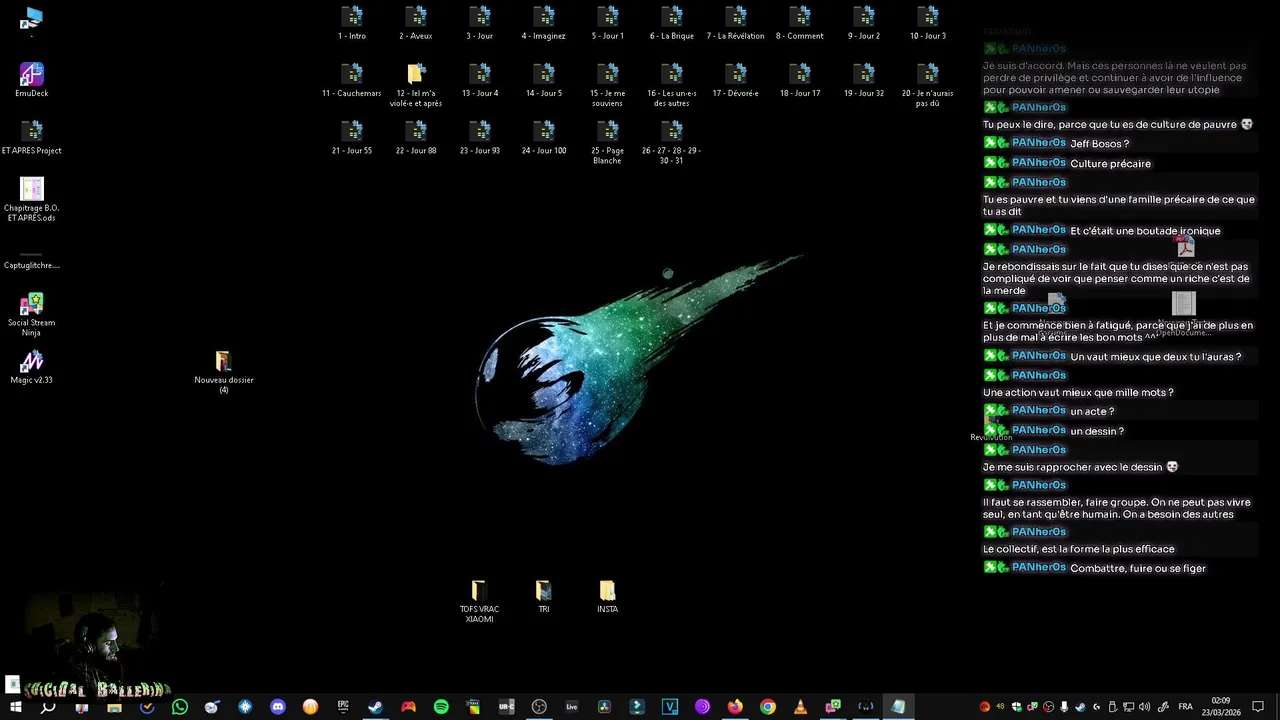Image resolution: width=1280 pixels, height=720 pixels.
Task: Open Epic Games launcher in taskbar
Action: pos(343,707)
